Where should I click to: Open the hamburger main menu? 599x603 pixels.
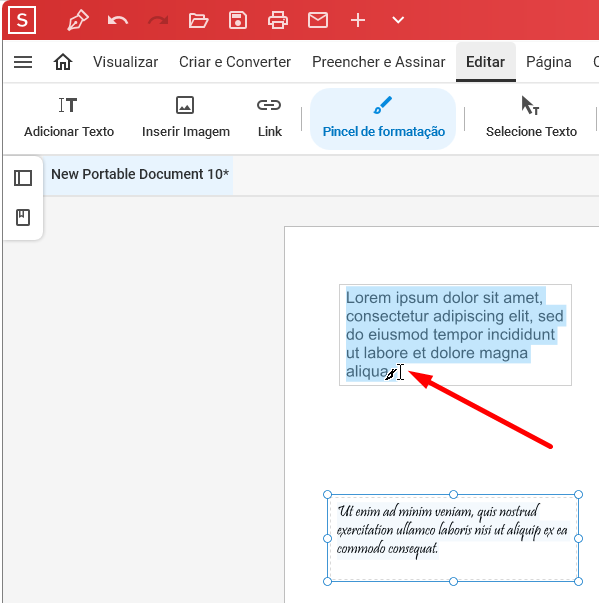tap(23, 62)
